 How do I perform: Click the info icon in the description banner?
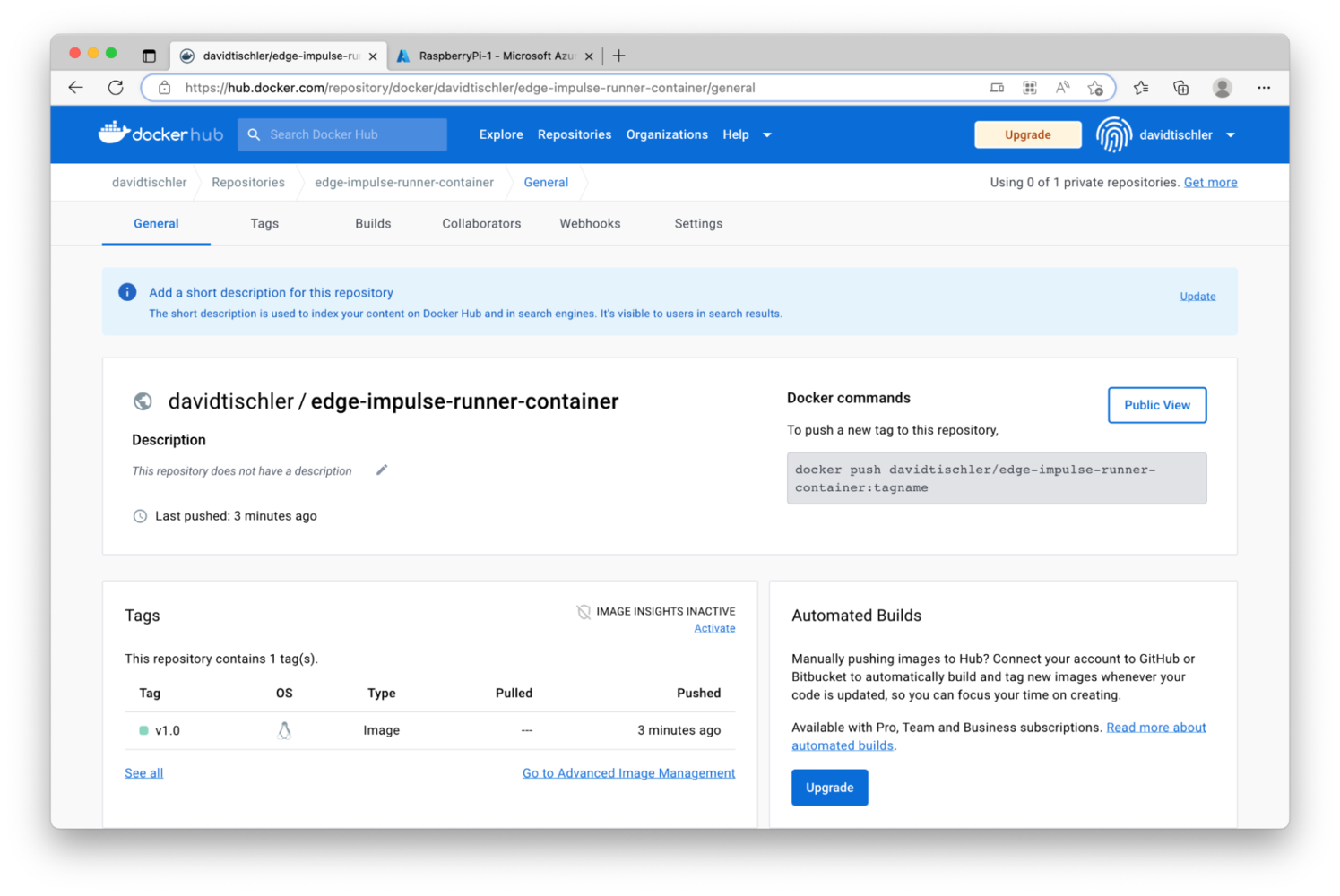point(127,292)
